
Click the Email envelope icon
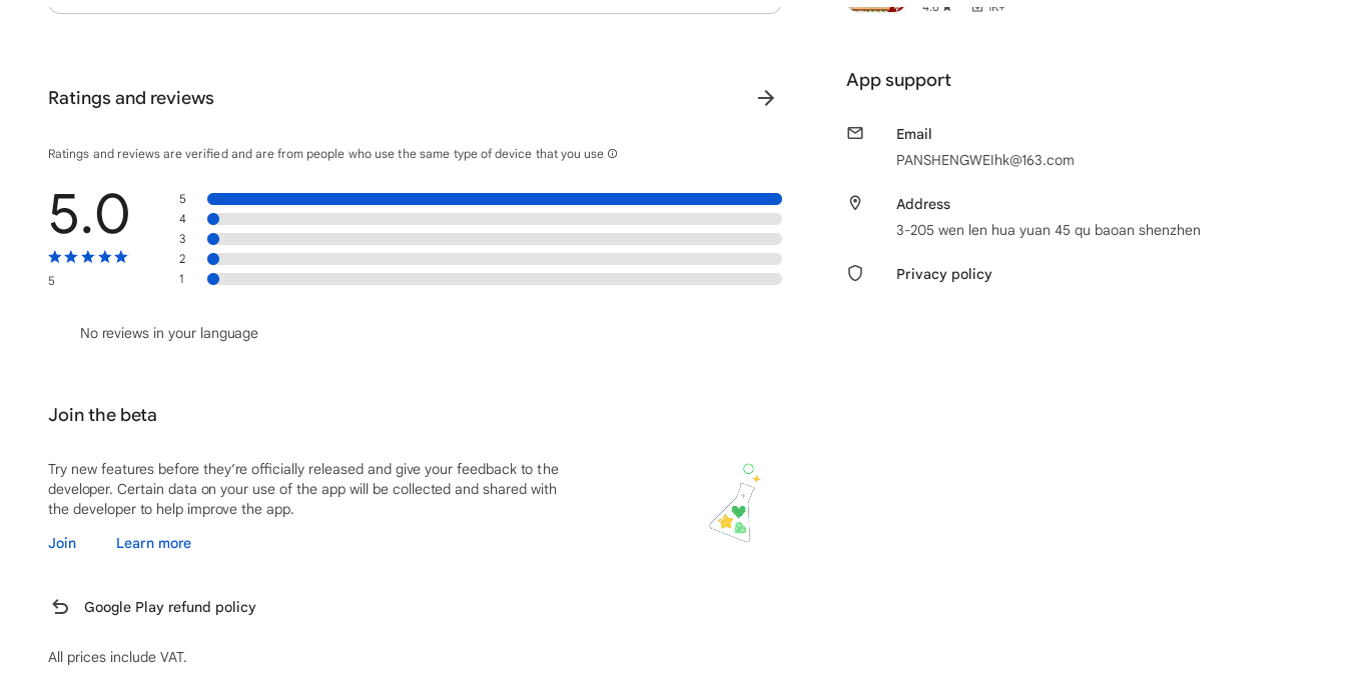tap(855, 133)
